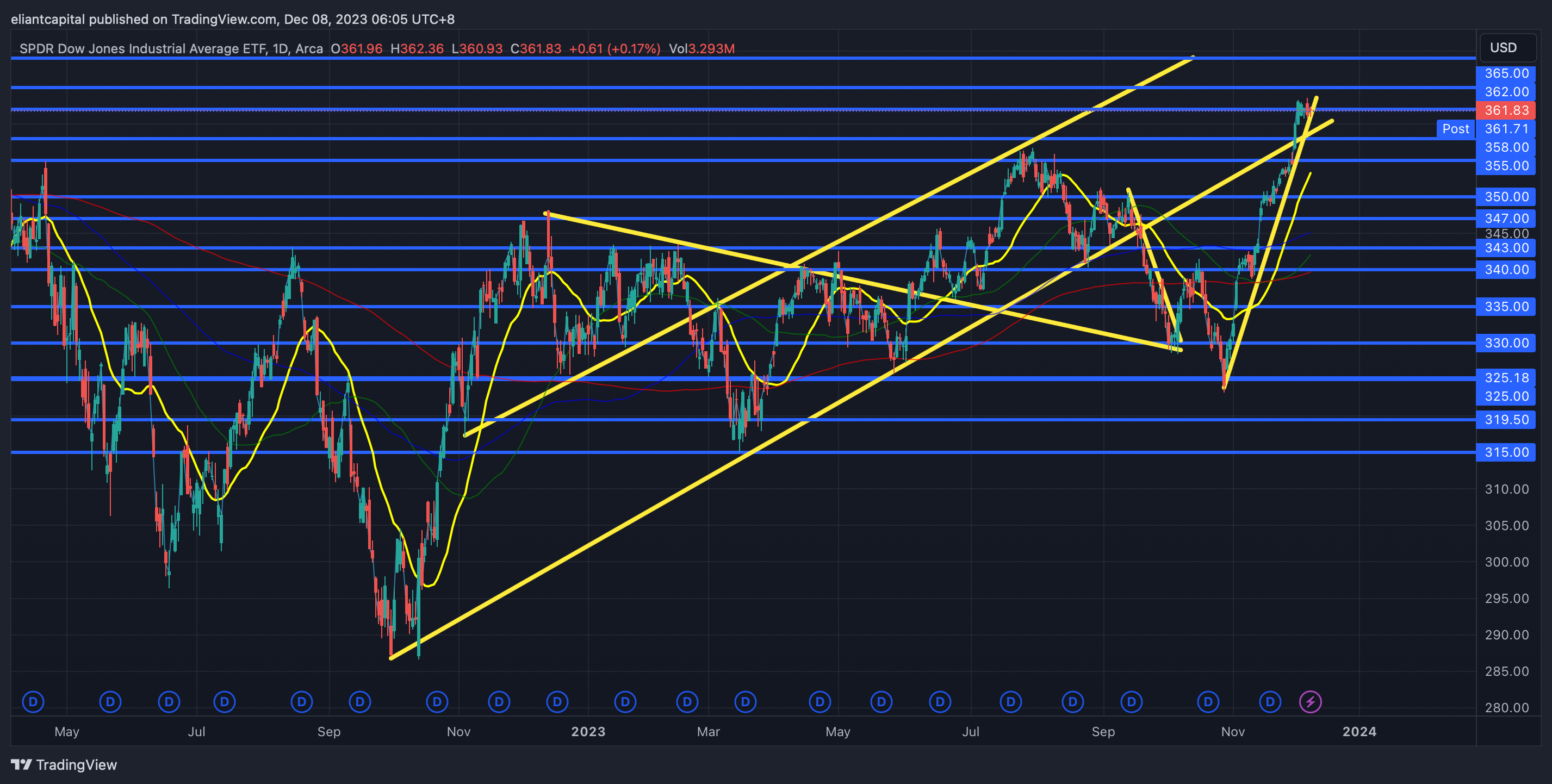Click the 315.00 blue price label
This screenshot has height=784, width=1552.
(x=1506, y=452)
